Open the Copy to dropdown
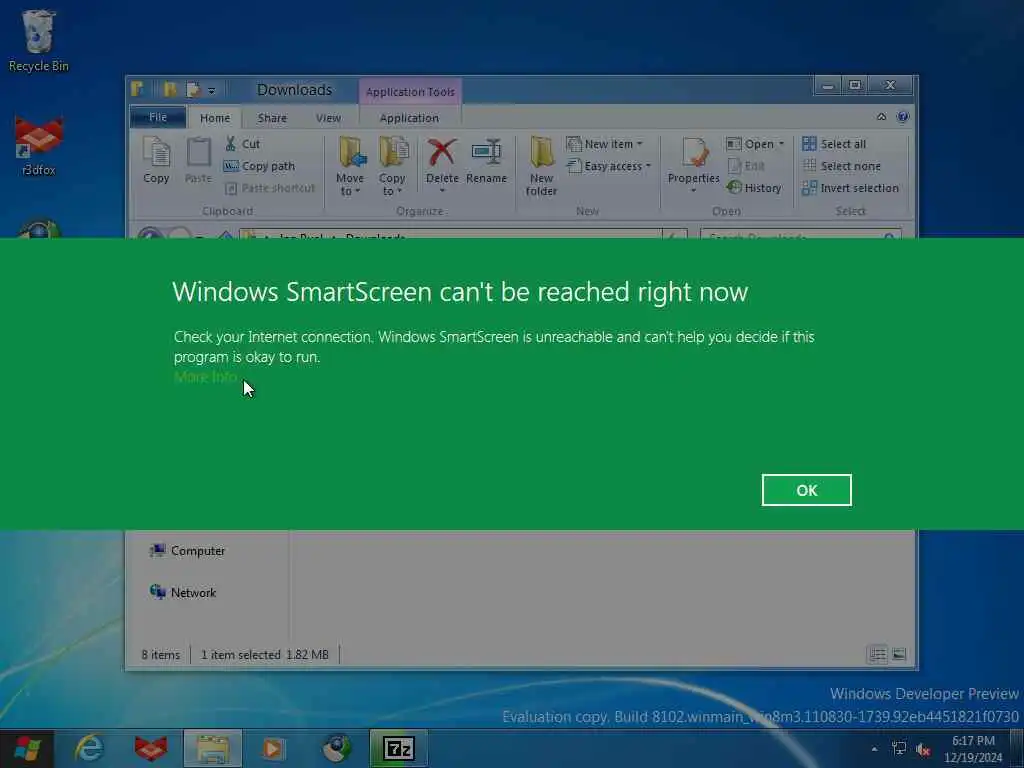The width and height of the screenshot is (1024, 768). click(x=392, y=166)
